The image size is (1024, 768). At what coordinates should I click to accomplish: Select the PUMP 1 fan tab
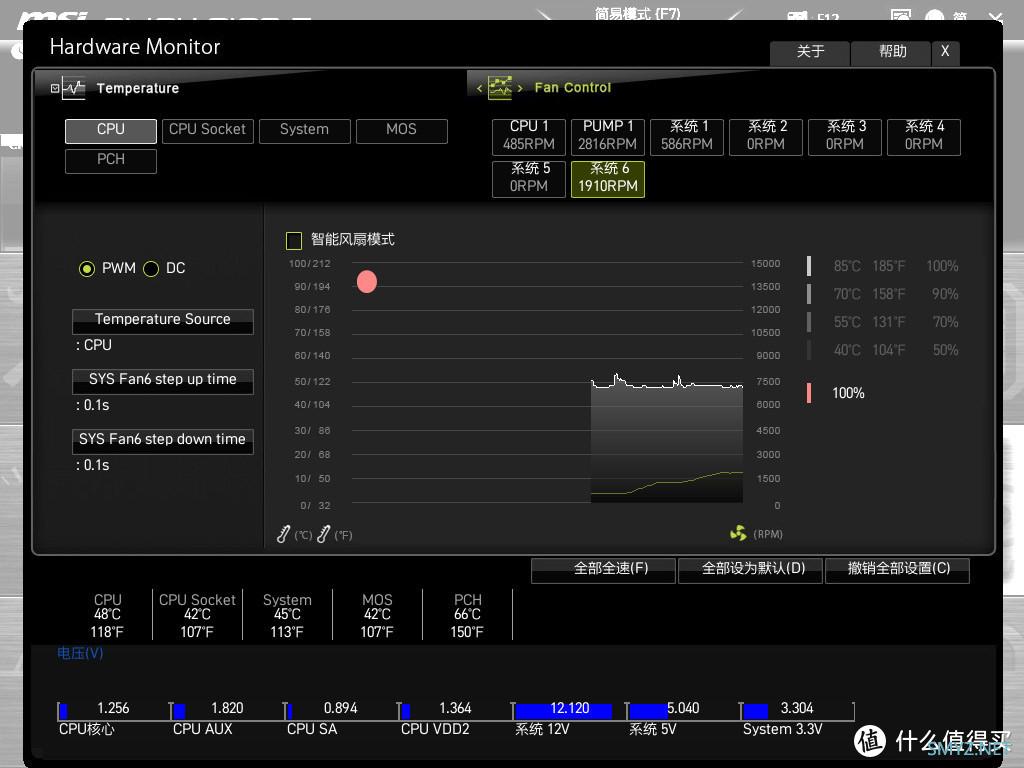[607, 135]
